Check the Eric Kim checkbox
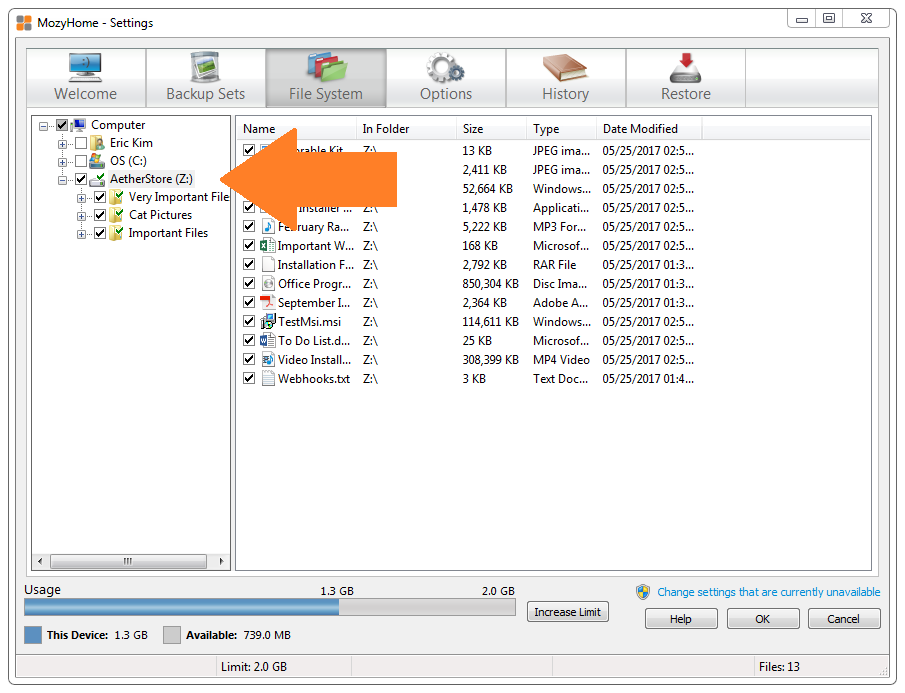 81,143
